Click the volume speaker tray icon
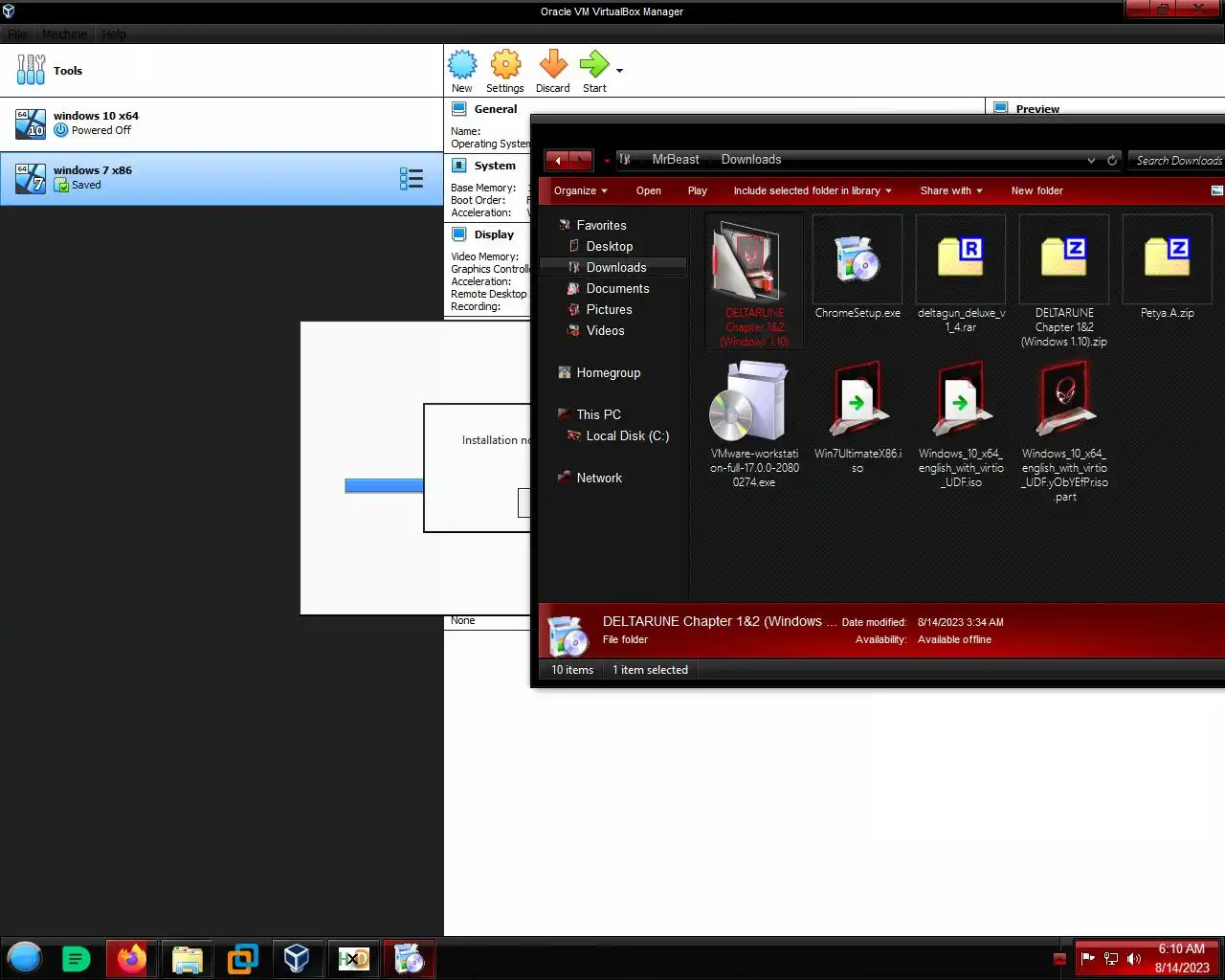1225x980 pixels. click(1134, 958)
